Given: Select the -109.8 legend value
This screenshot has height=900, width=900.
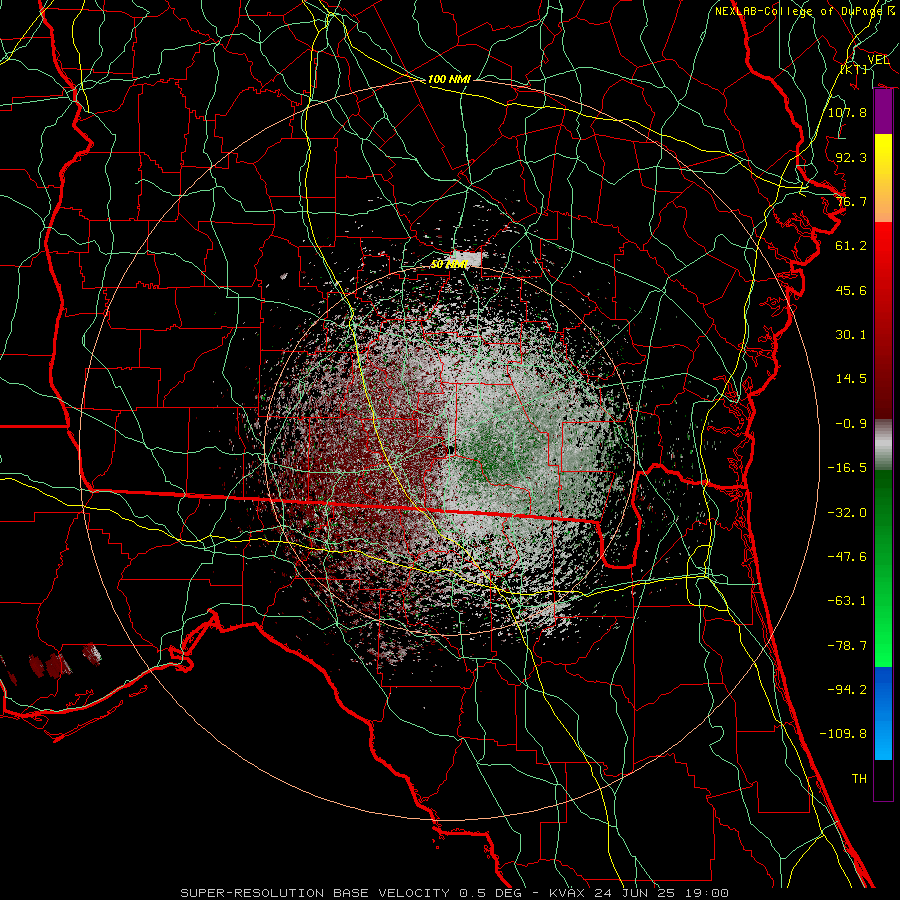Looking at the screenshot, I should pyautogui.click(x=843, y=734).
